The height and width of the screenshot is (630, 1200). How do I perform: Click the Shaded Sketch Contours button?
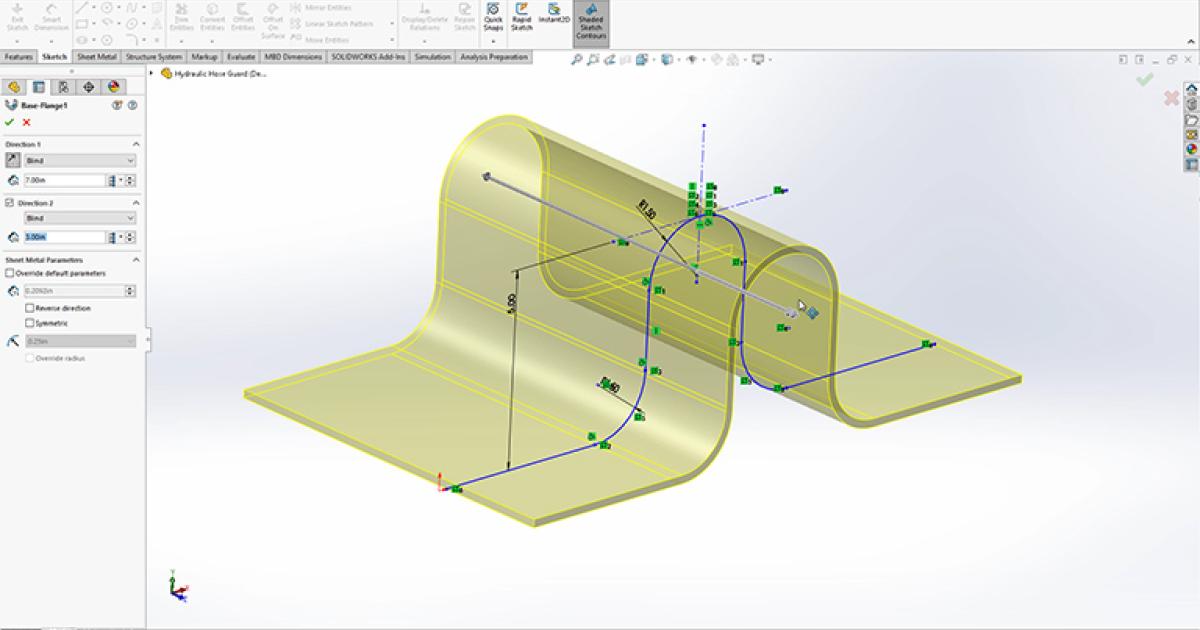tap(590, 22)
